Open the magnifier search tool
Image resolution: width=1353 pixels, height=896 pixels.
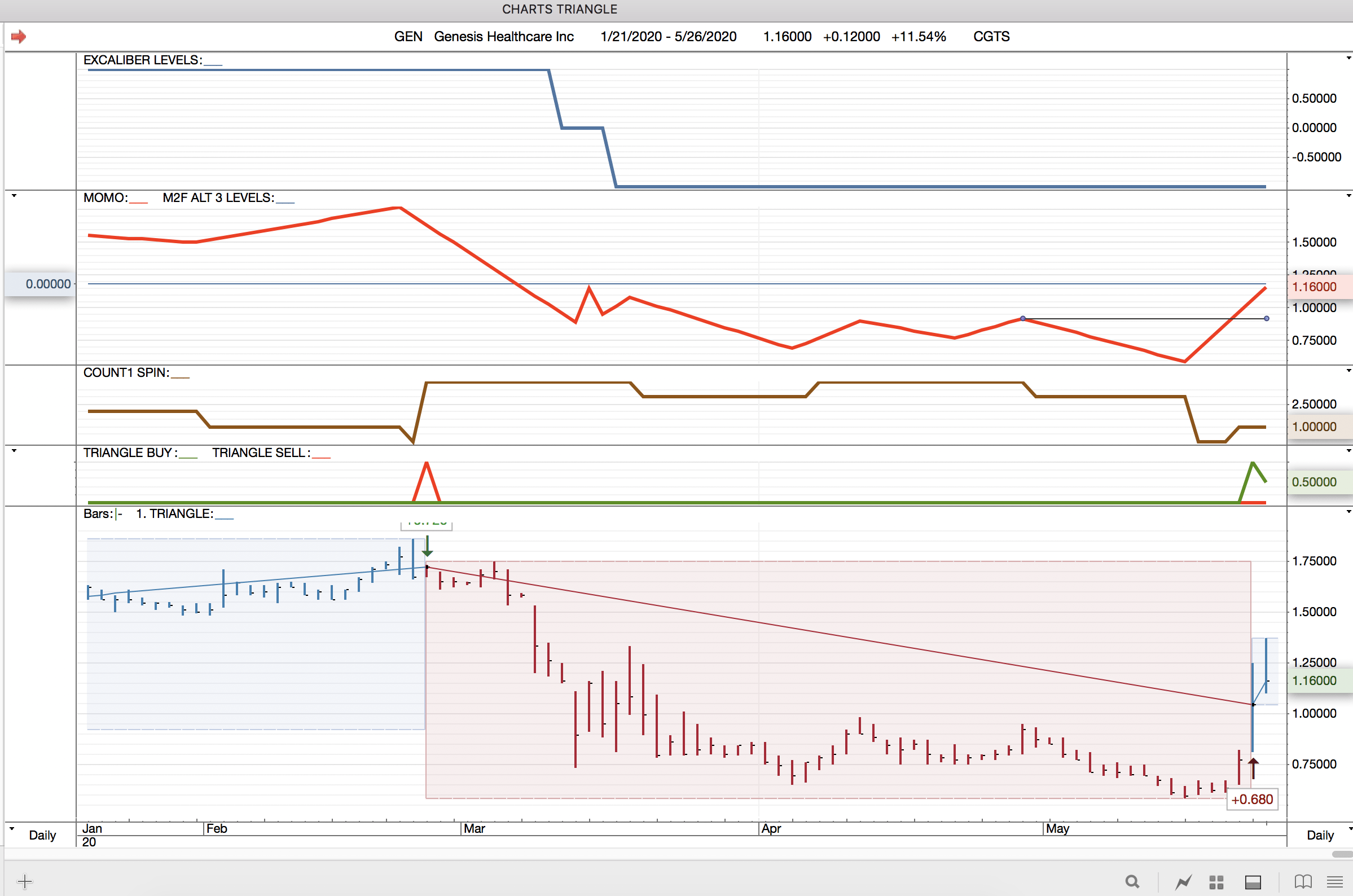tap(1132, 882)
